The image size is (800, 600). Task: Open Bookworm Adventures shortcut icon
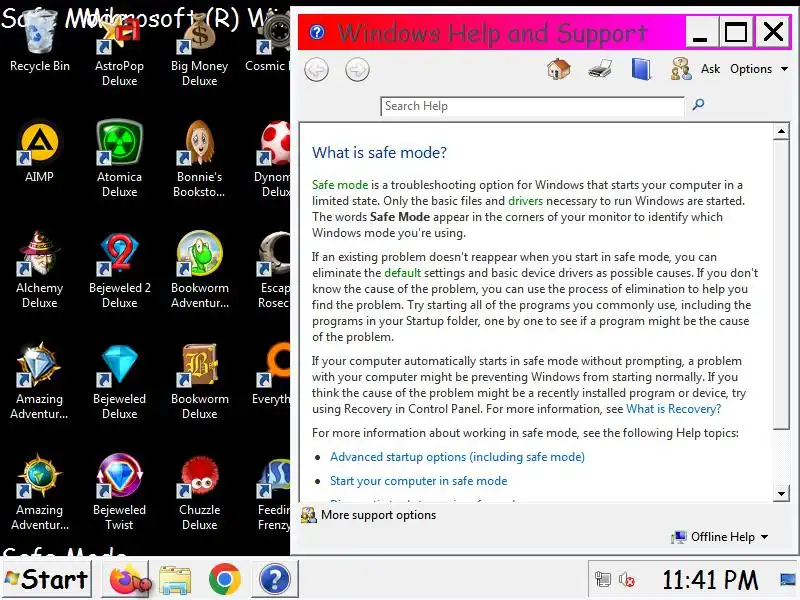tap(199, 270)
